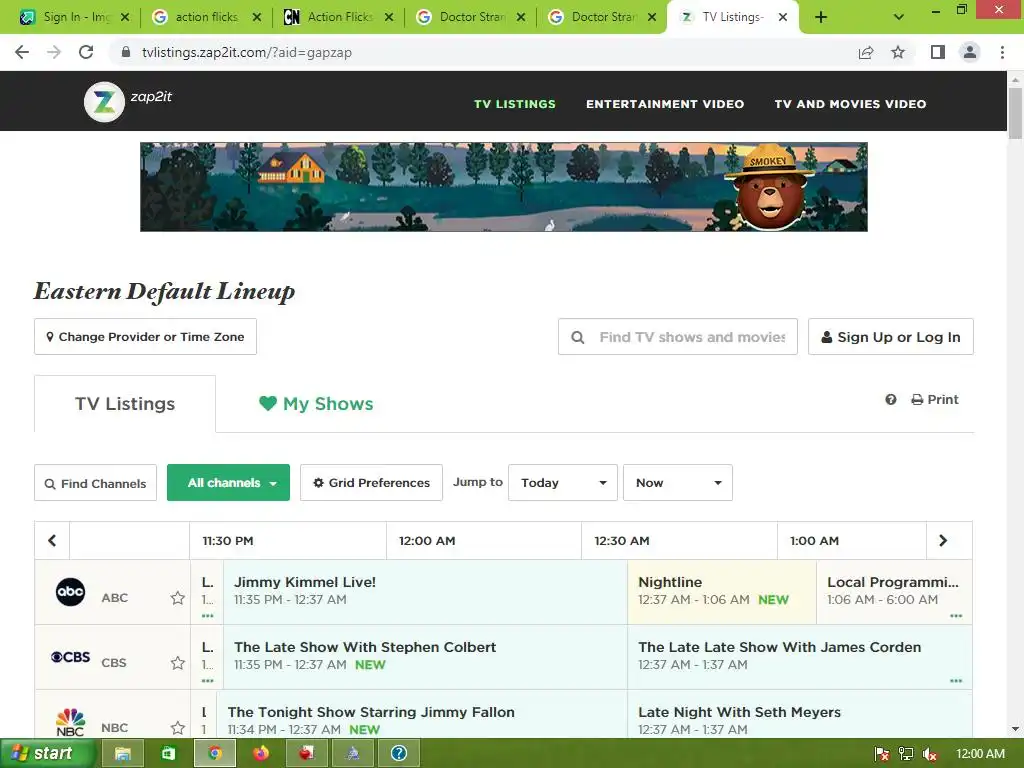The image size is (1024, 768).
Task: Open the Now time dropdown
Action: click(x=678, y=483)
